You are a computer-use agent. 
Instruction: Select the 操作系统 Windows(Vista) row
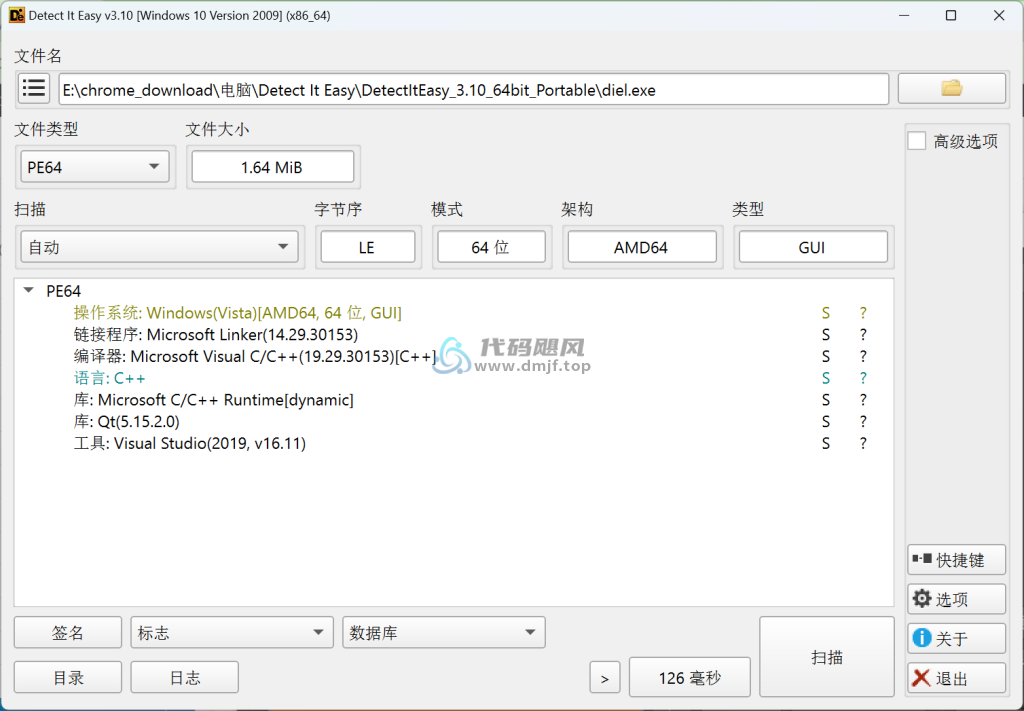click(454, 313)
